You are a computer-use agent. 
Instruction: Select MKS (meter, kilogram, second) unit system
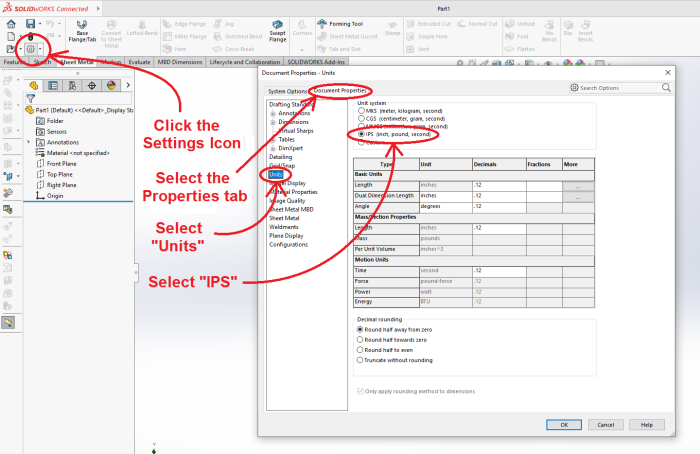[x=361, y=112]
